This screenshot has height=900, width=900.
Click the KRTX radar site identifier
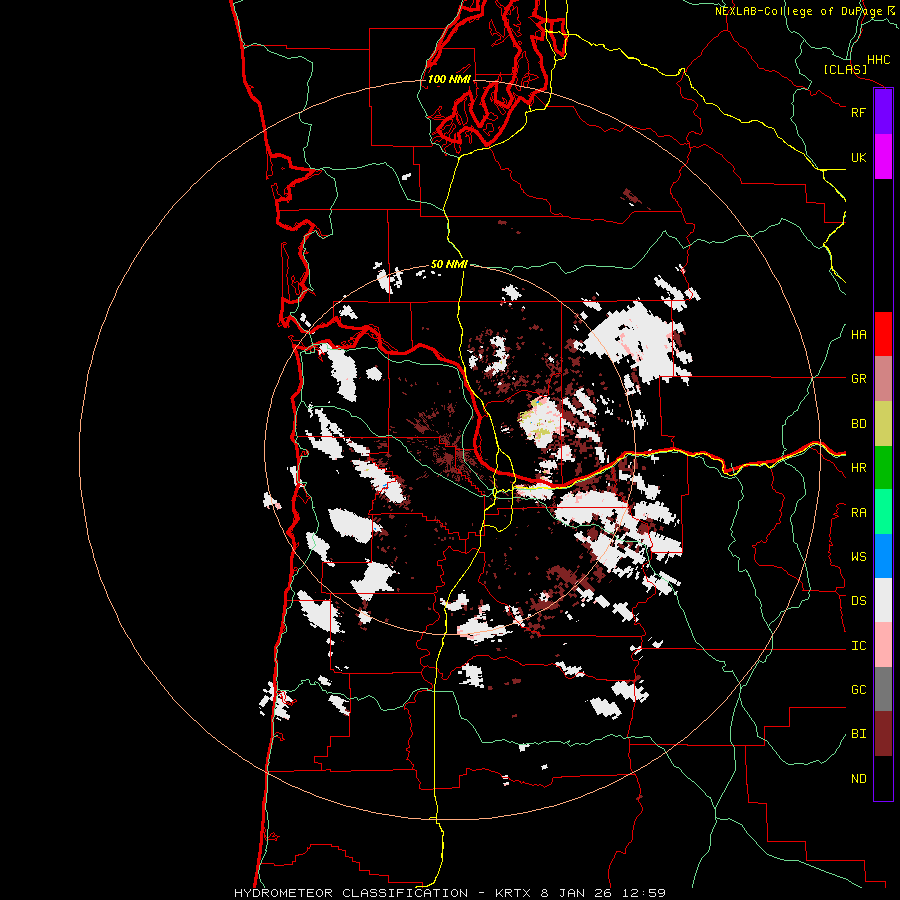click(x=513, y=893)
